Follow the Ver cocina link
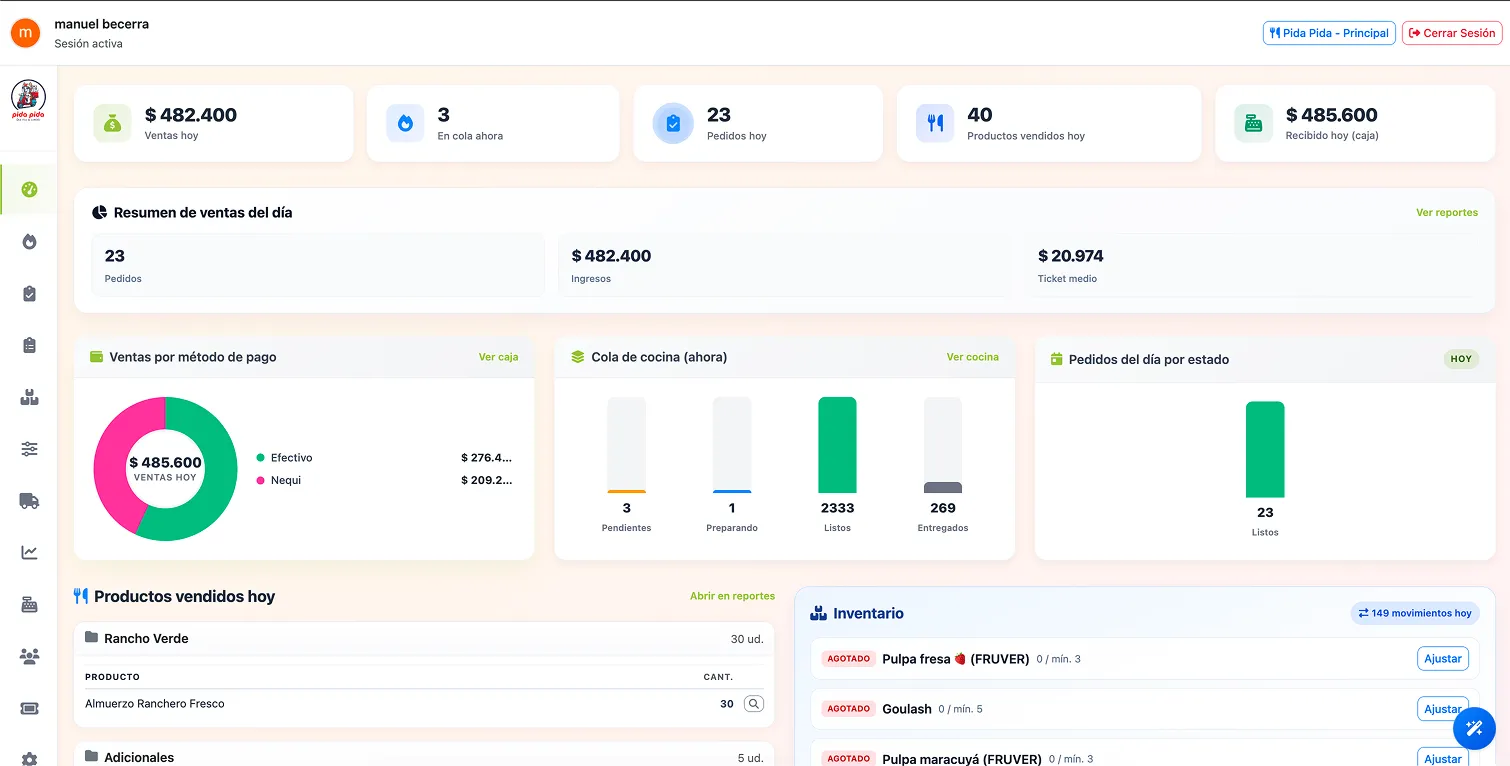Image resolution: width=1510 pixels, height=766 pixels. coord(972,357)
